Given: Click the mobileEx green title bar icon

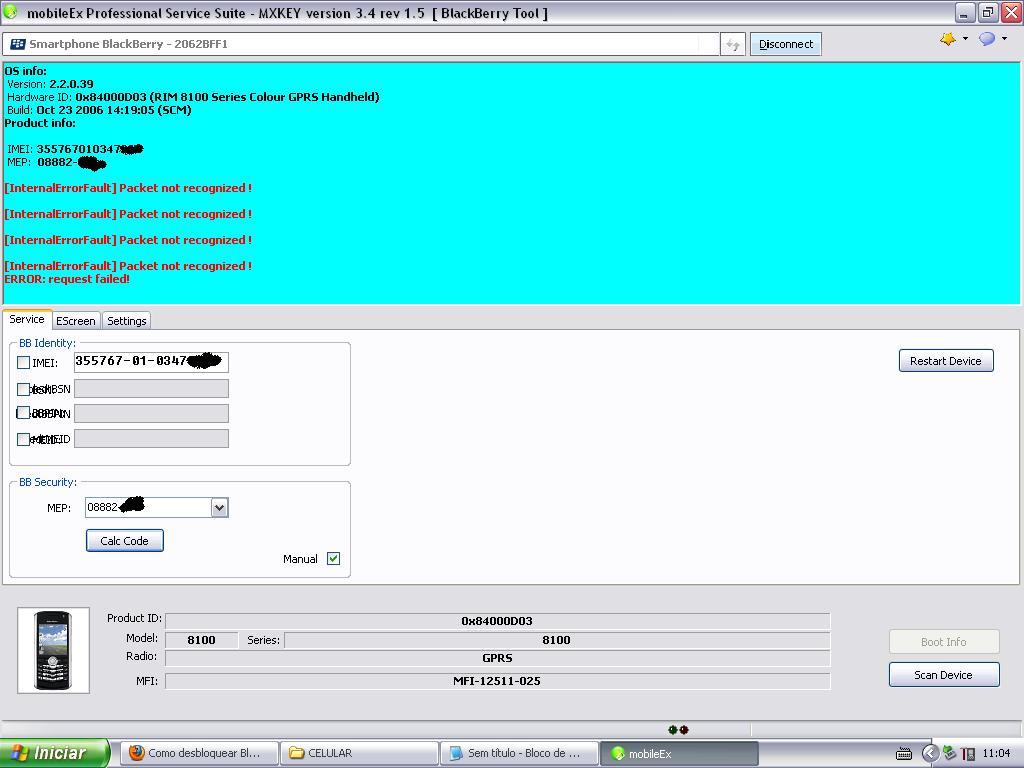Looking at the screenshot, I should 10,12.
